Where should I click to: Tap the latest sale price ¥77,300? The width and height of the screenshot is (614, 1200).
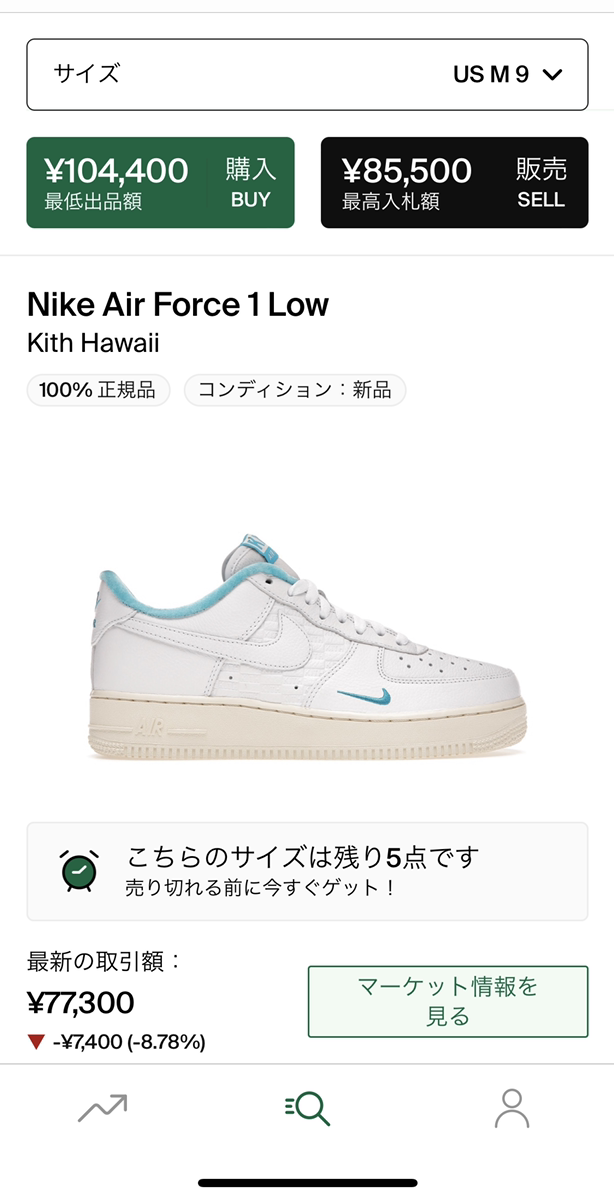point(81,1002)
